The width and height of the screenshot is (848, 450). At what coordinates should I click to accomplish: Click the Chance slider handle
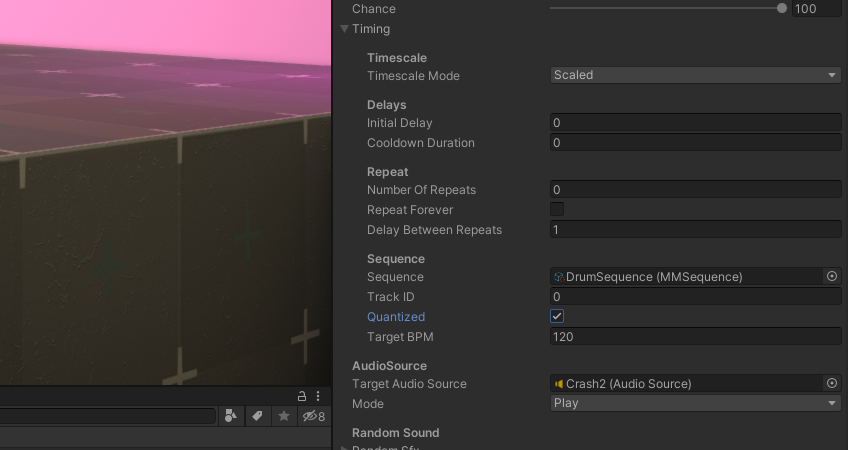[782, 8]
